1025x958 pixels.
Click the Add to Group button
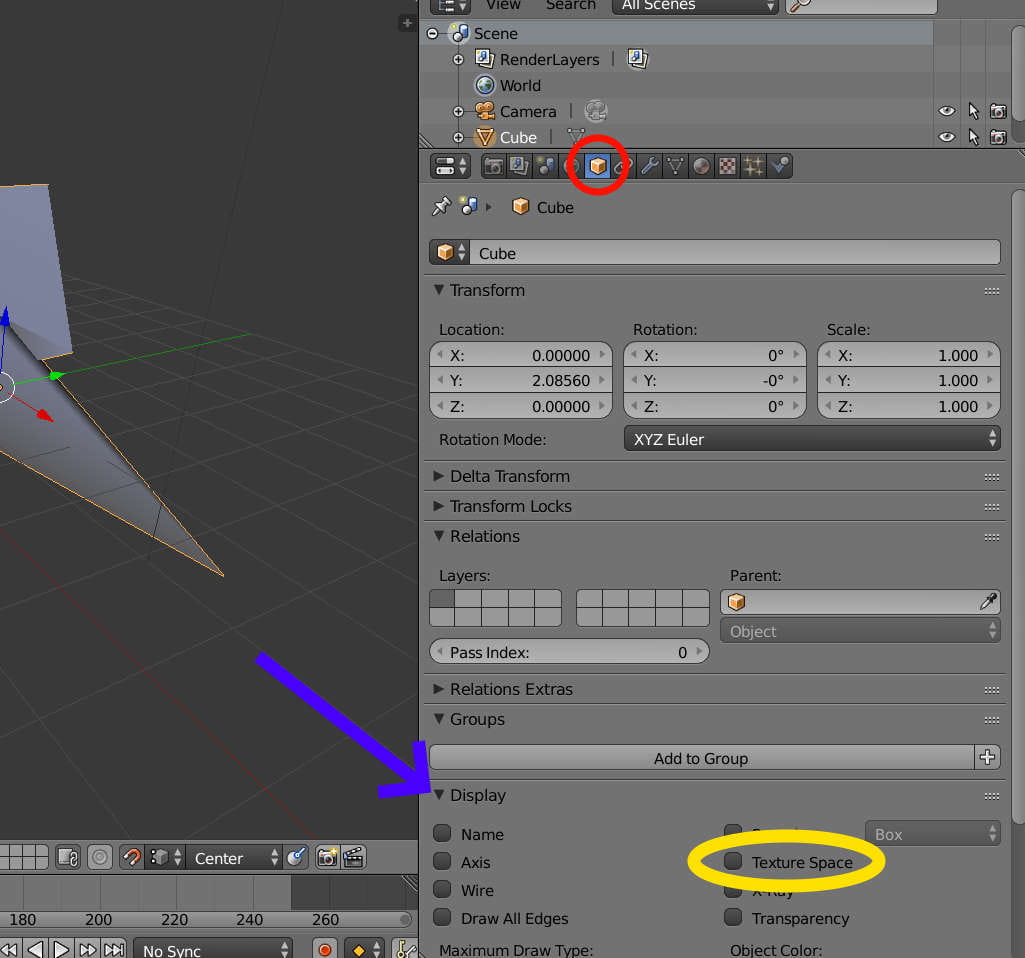tap(700, 758)
